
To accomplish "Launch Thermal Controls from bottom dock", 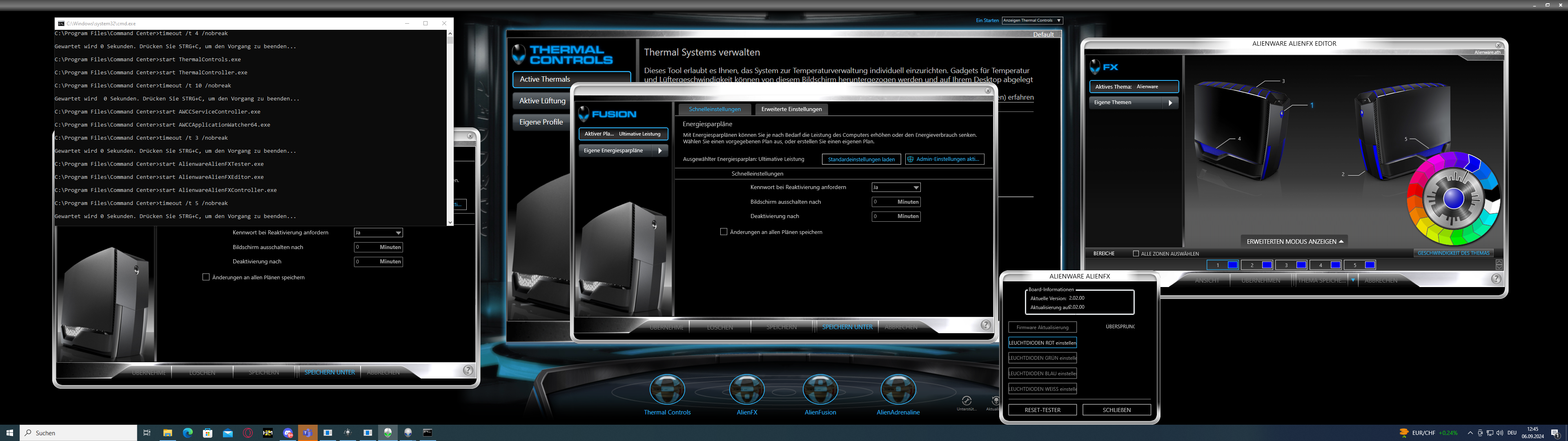I will click(667, 390).
